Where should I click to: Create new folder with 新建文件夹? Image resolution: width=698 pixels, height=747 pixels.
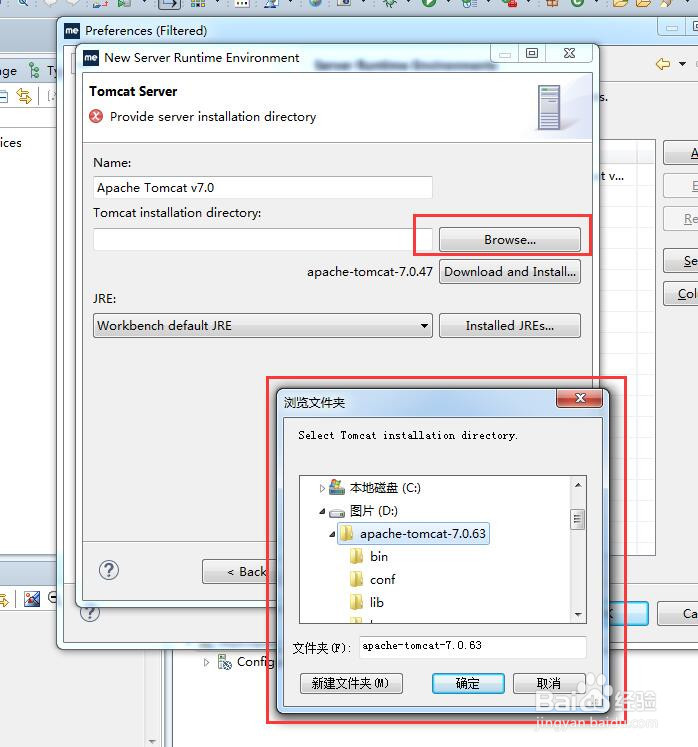pyautogui.click(x=351, y=684)
